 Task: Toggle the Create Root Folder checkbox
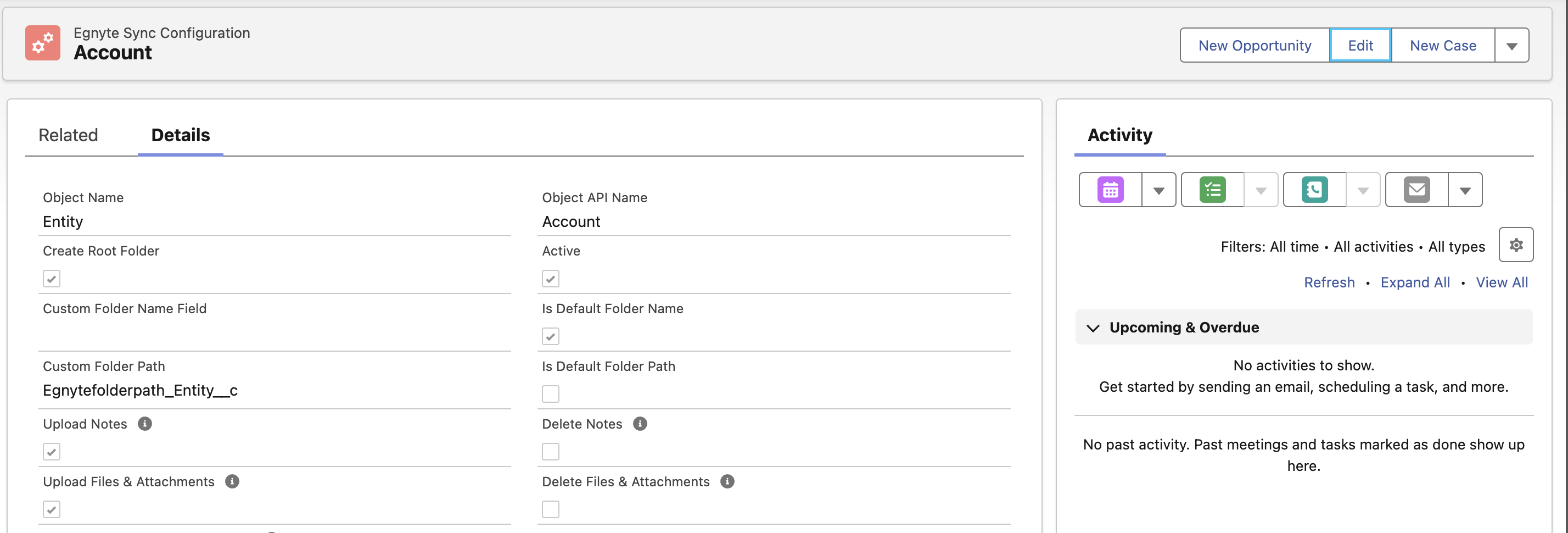point(52,279)
